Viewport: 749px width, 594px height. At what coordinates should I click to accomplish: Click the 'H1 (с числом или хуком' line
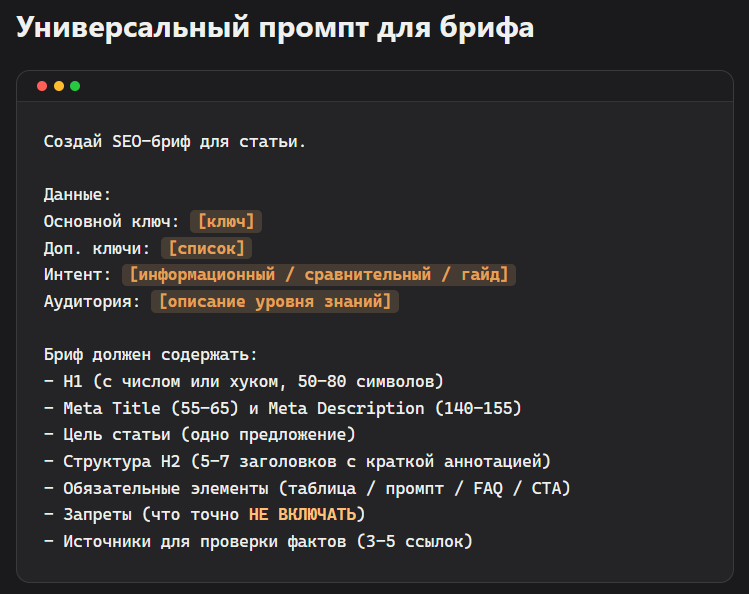click(x=244, y=382)
